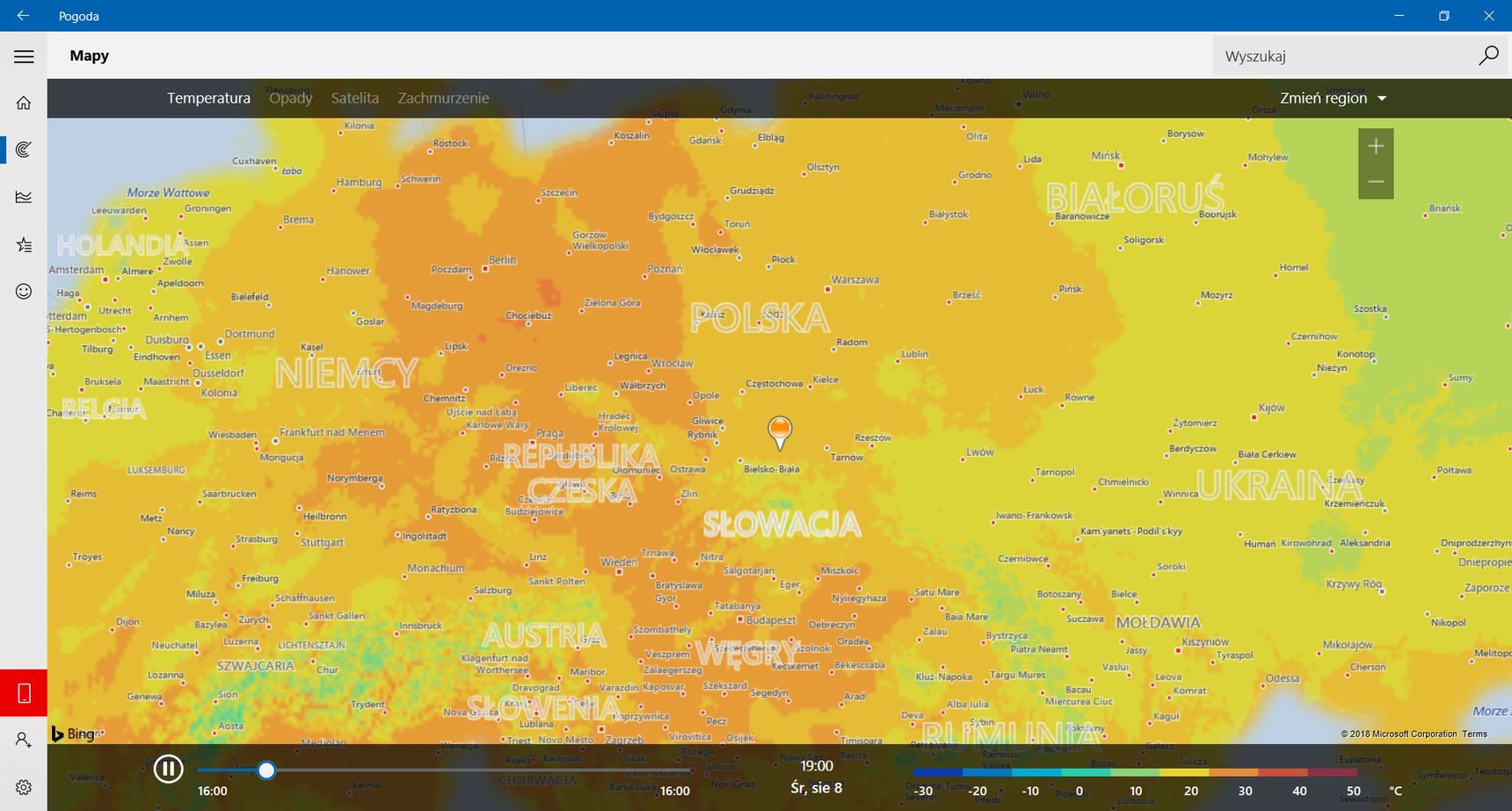Click the Berlin city label
Image resolution: width=1512 pixels, height=811 pixels.
pos(503,260)
